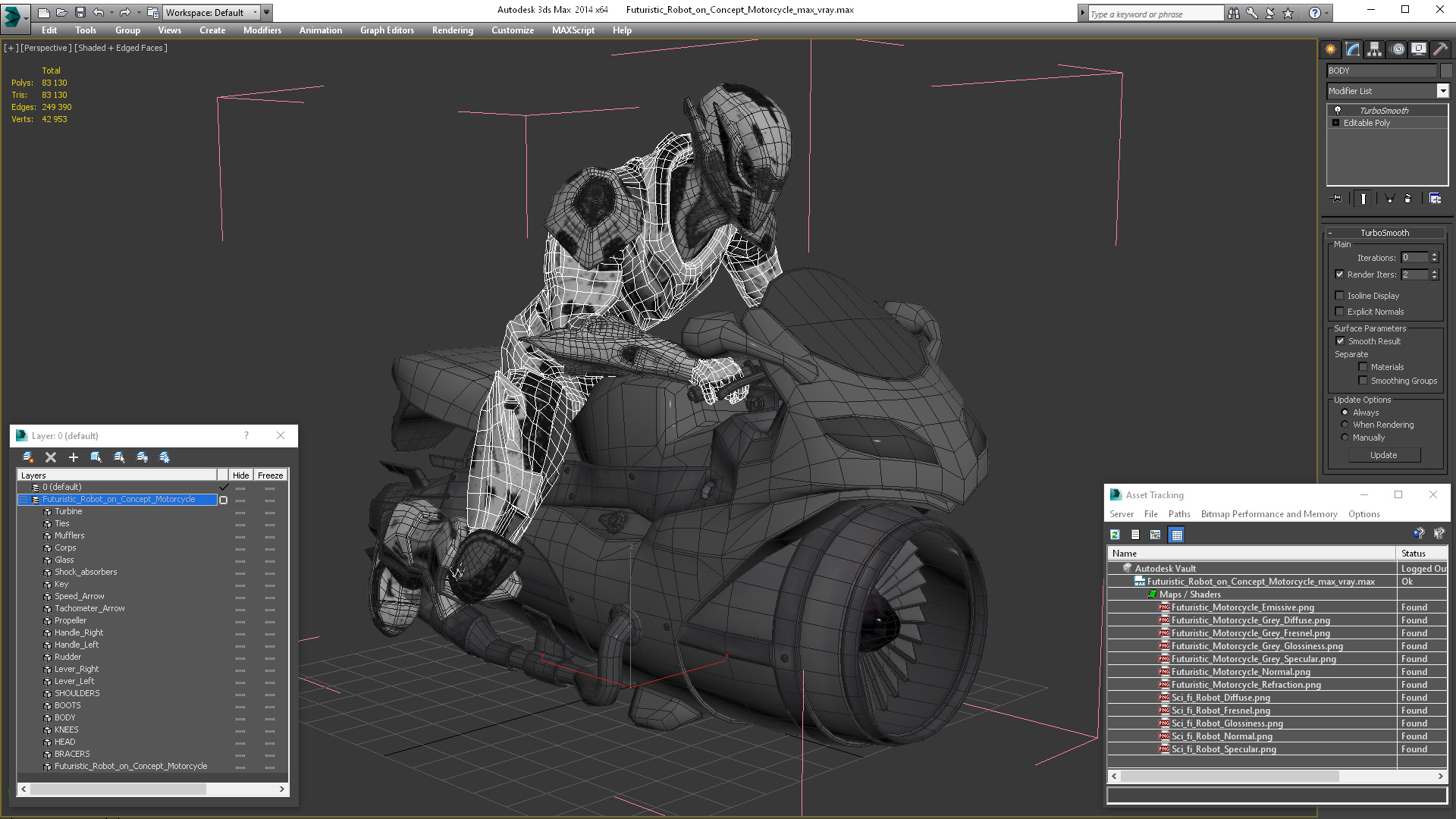Enable Separate by Materials checkbox

[1363, 367]
